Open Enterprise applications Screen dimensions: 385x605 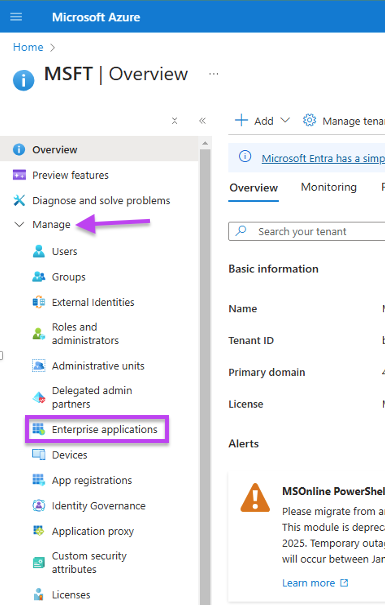tap(105, 429)
